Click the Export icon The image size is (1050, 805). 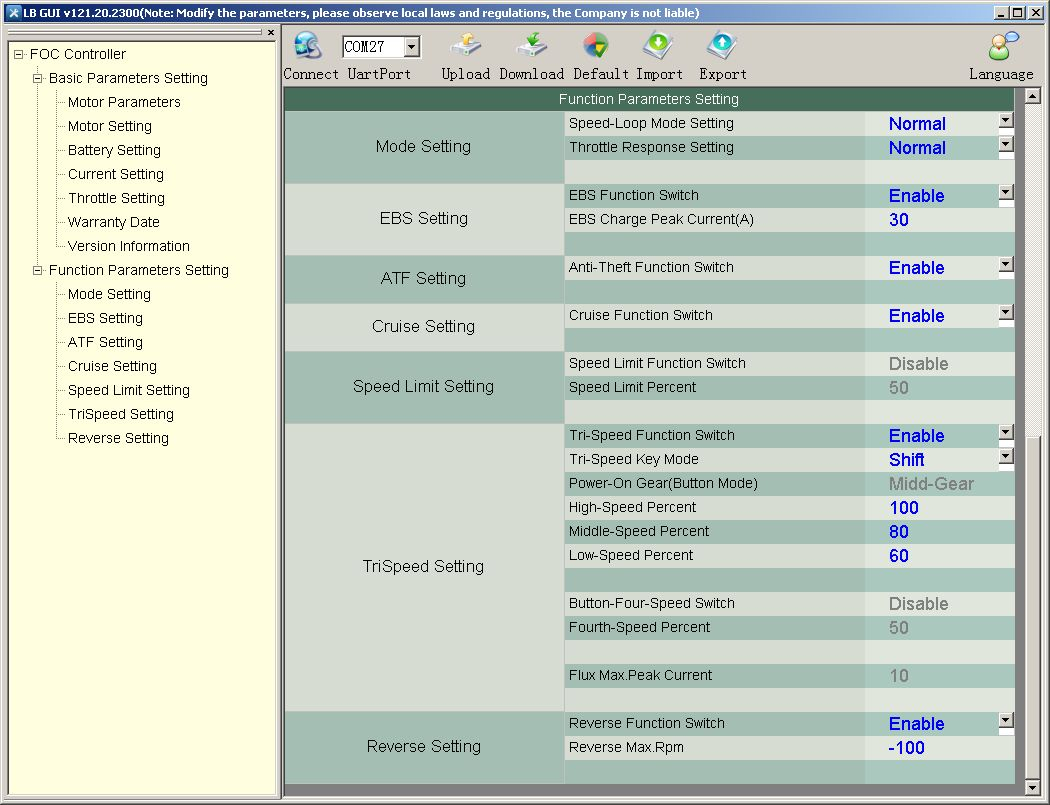[722, 47]
